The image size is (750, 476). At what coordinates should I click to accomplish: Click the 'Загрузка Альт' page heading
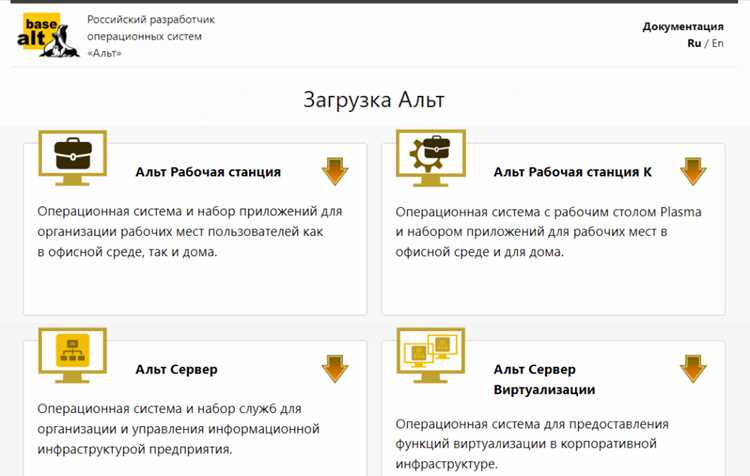[x=374, y=100]
